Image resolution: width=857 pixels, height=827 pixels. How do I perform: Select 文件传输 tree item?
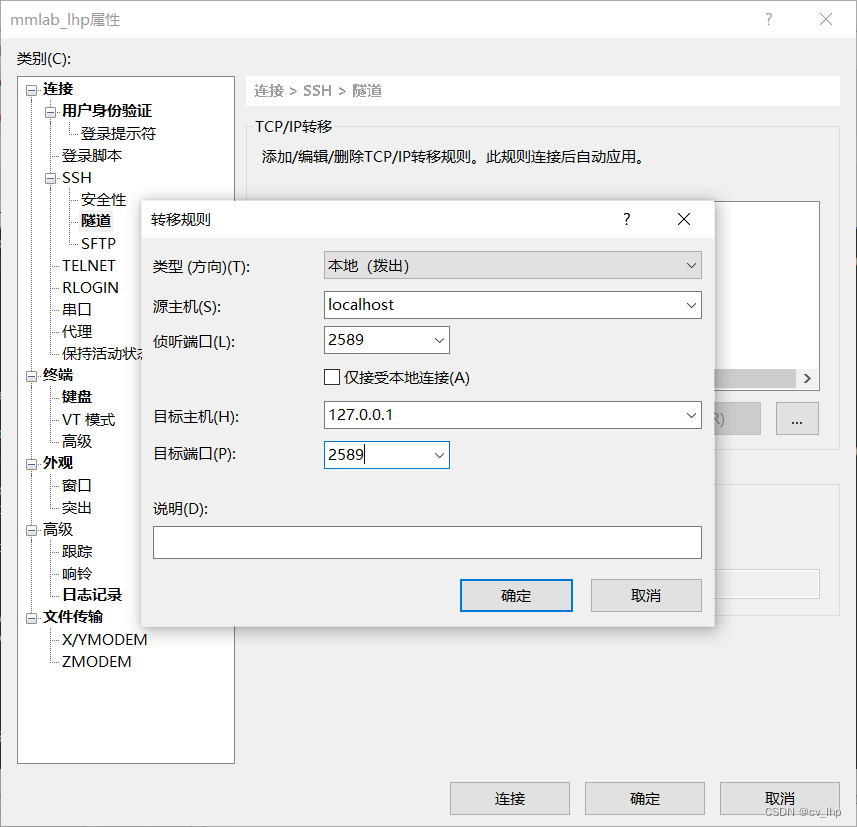(x=73, y=617)
